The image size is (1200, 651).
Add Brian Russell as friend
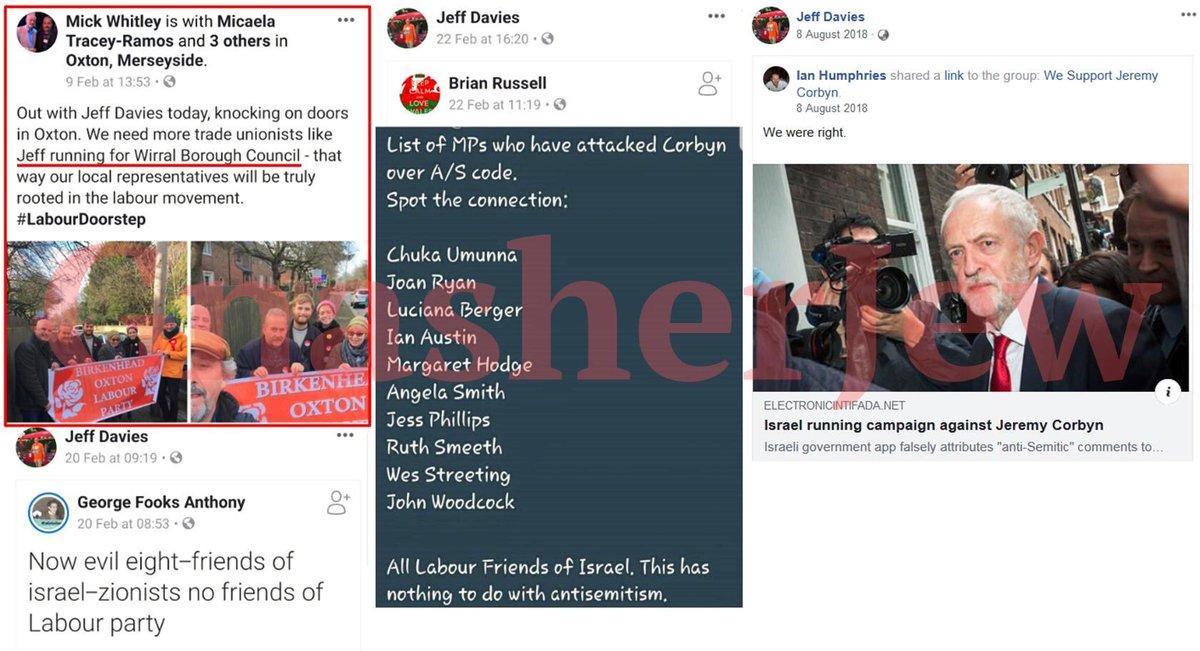pyautogui.click(x=709, y=84)
